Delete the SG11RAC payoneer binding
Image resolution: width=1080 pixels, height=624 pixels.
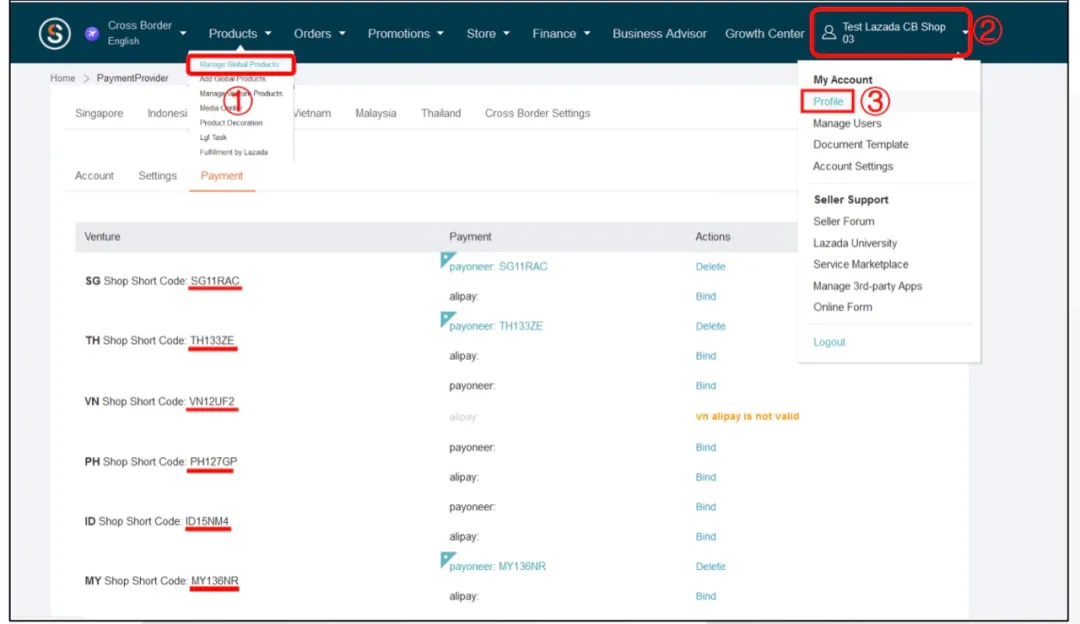[x=710, y=267]
